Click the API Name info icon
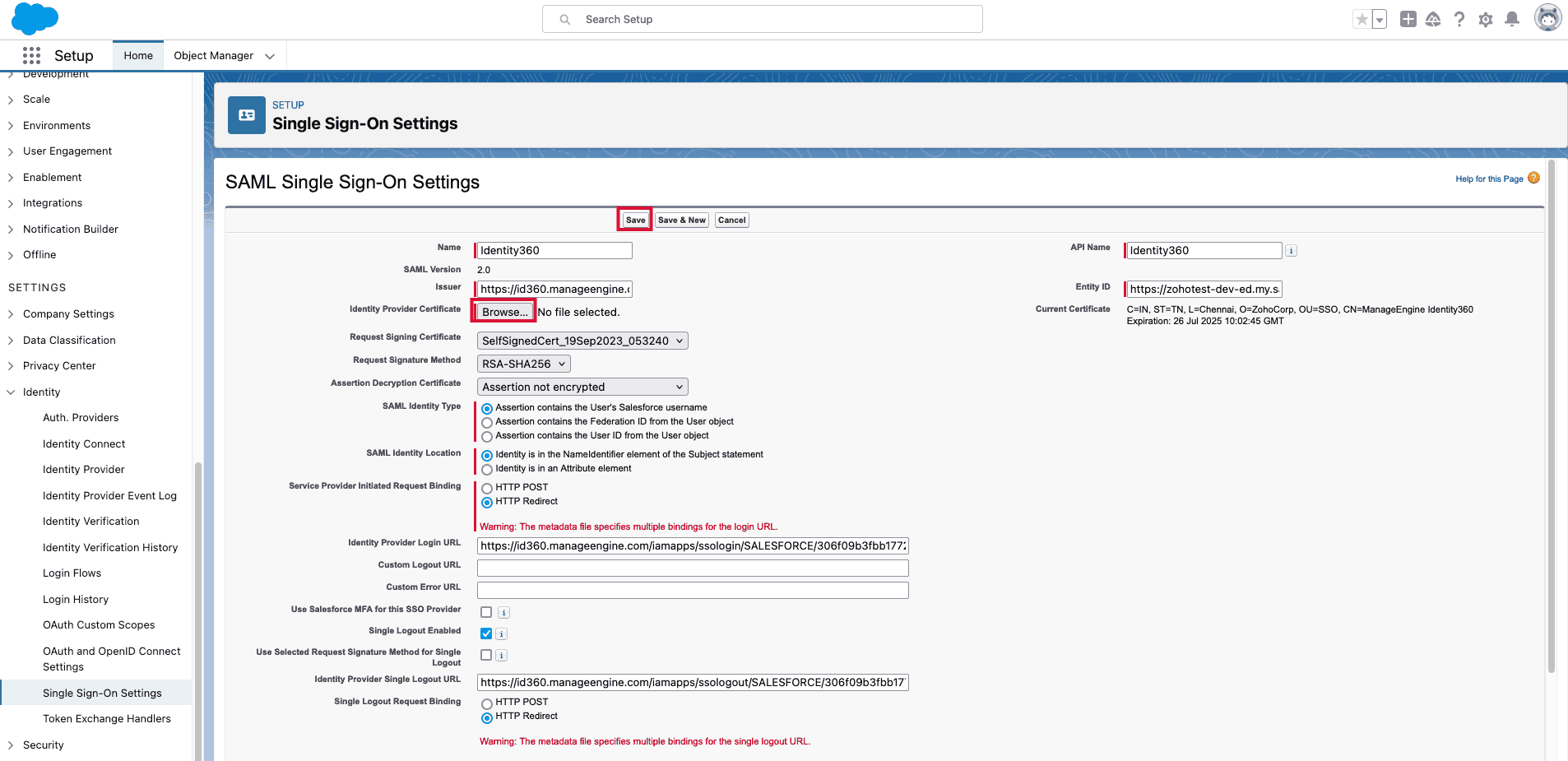 1290,250
